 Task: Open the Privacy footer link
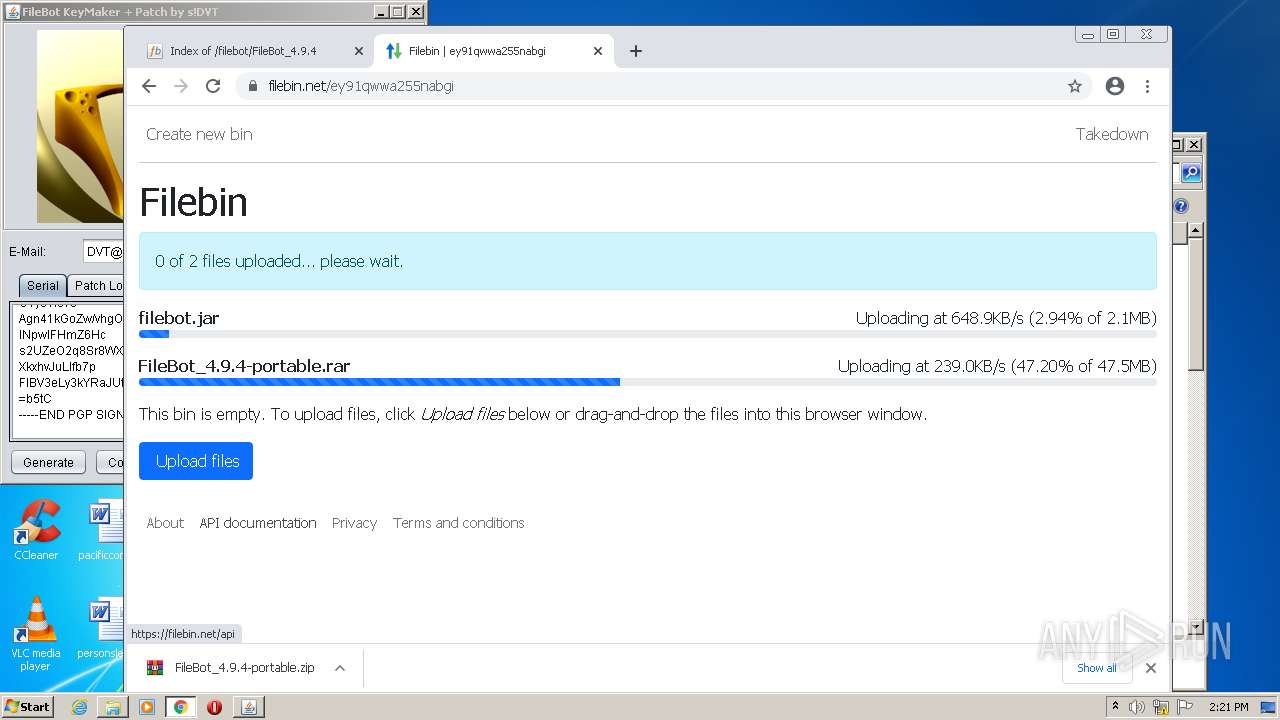coord(354,523)
